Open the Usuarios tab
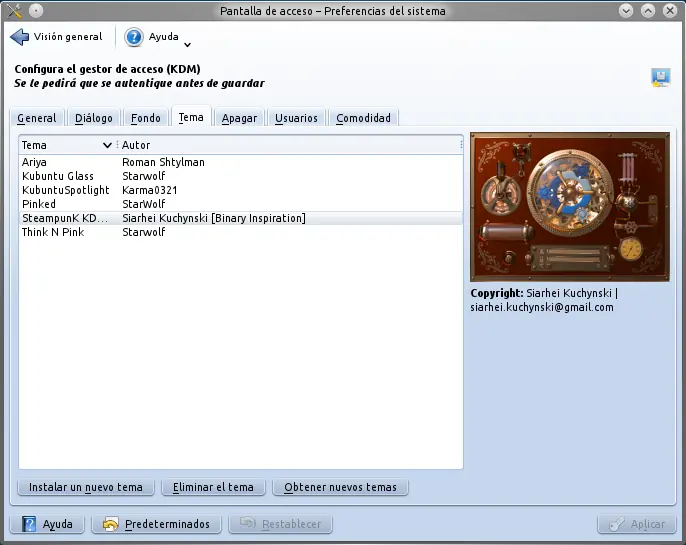The width and height of the screenshot is (686, 545). coord(296,118)
